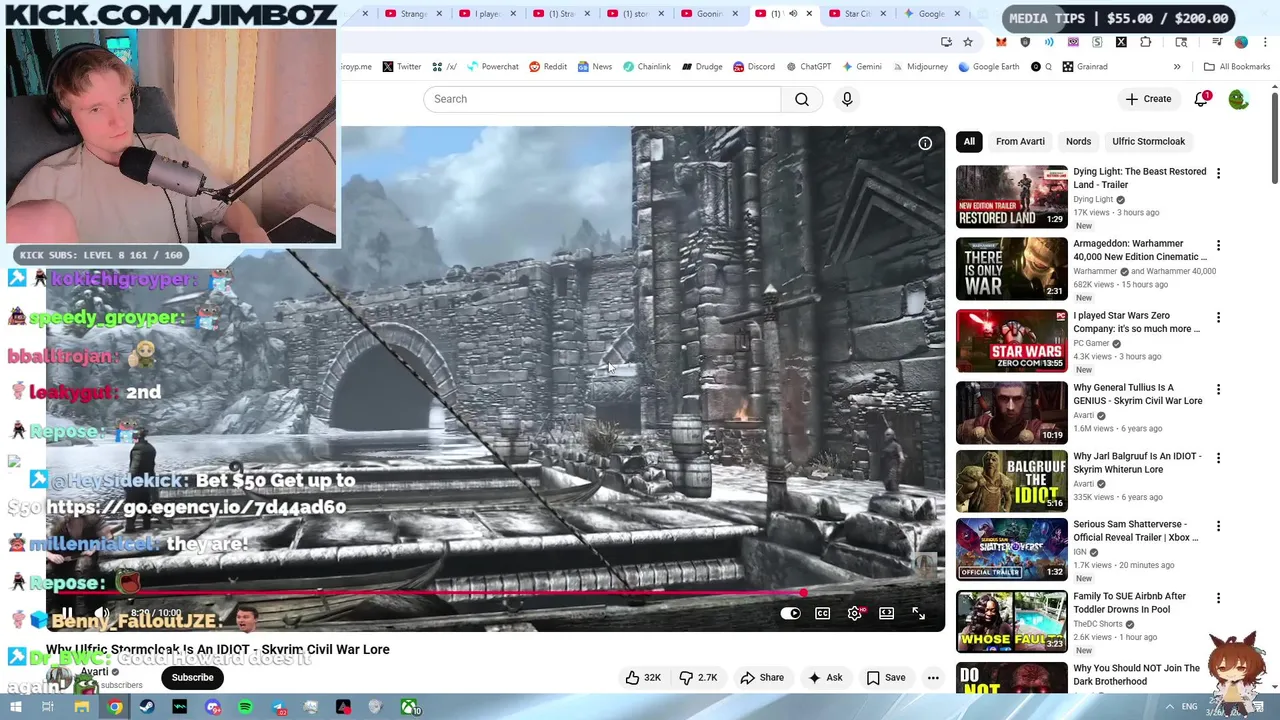Open the ChatGPT bookmark
Viewport: 1280px width, 720px height.
(x=808, y=67)
